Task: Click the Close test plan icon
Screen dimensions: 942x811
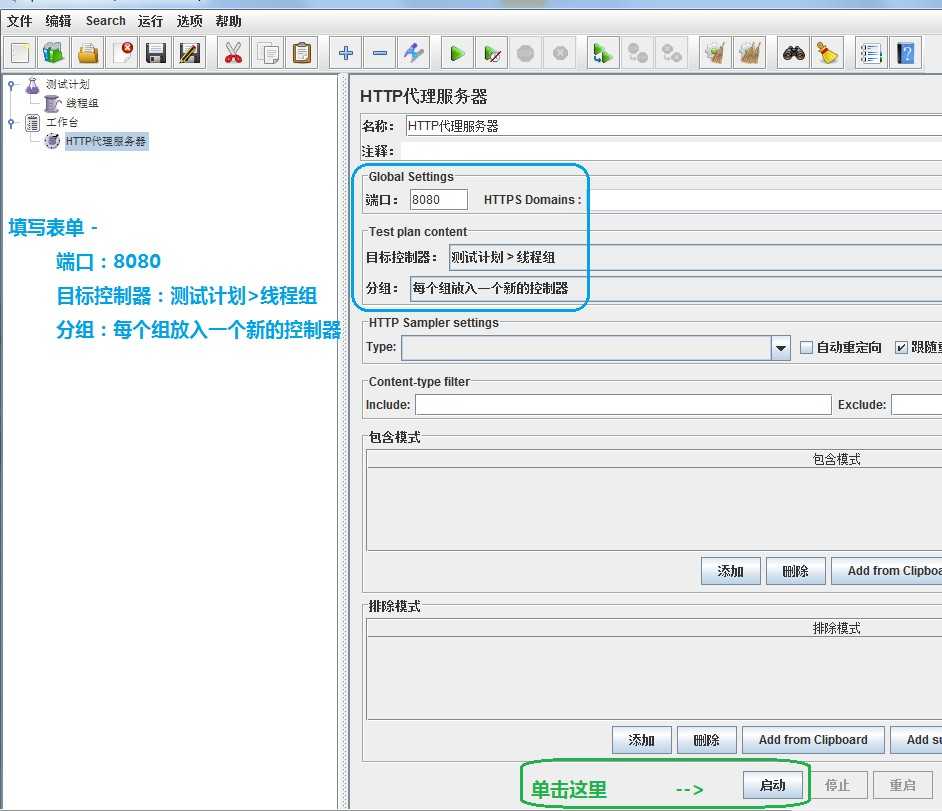Action: click(122, 53)
